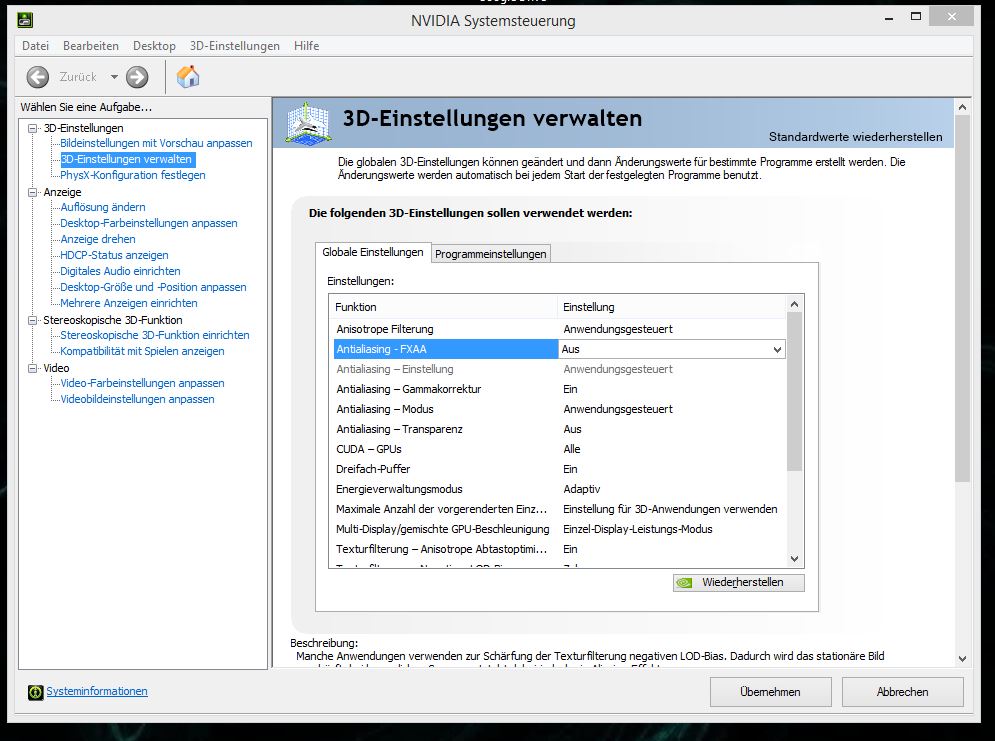The image size is (995, 741).
Task: Click the forward arrow navigation icon
Action: pyautogui.click(x=137, y=77)
